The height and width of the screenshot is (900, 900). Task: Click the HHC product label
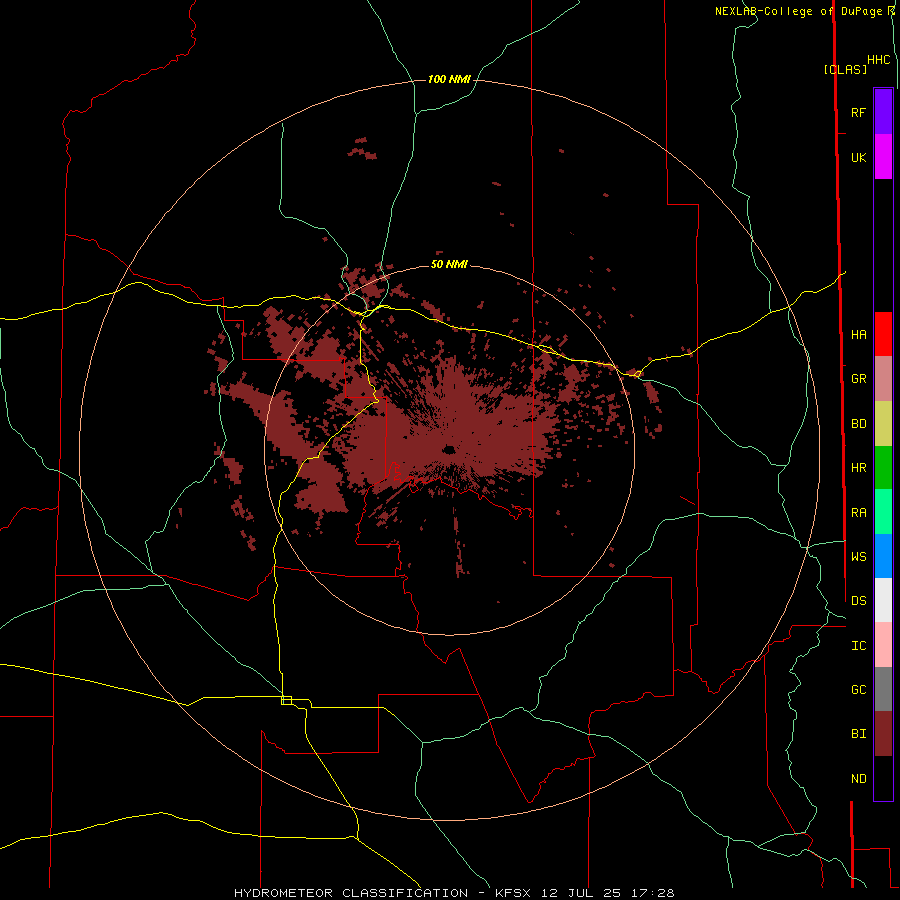[879, 60]
